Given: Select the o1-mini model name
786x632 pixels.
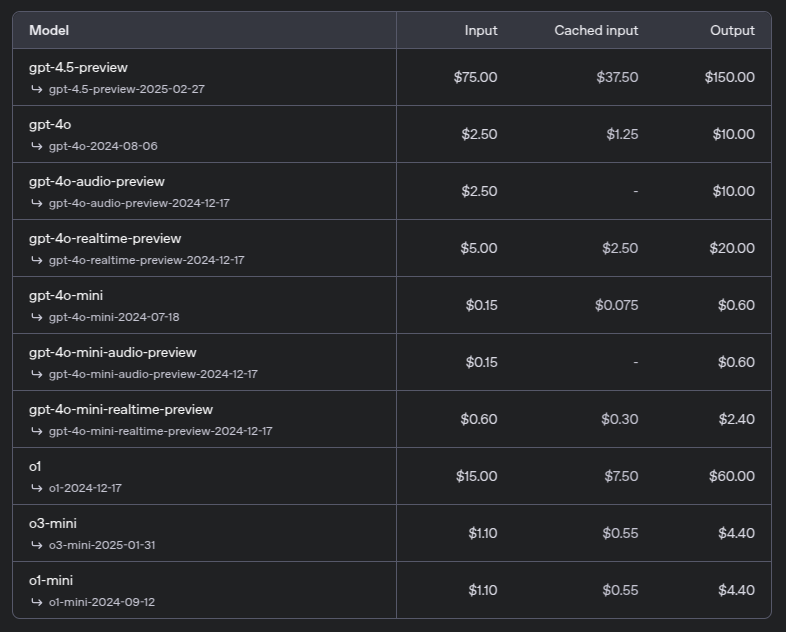Looking at the screenshot, I should click(x=51, y=582).
